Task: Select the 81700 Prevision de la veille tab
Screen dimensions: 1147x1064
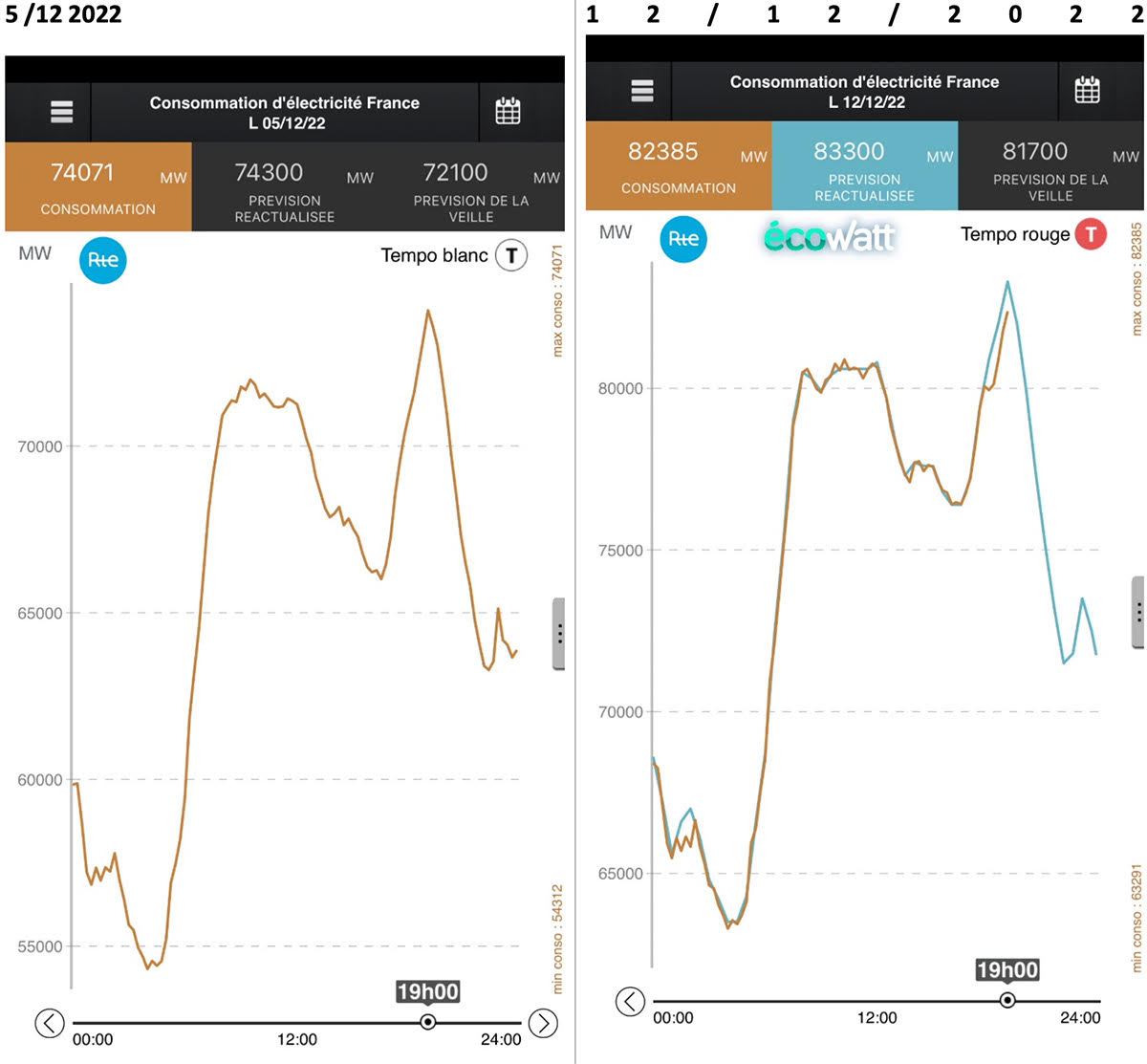Action: (1050, 166)
